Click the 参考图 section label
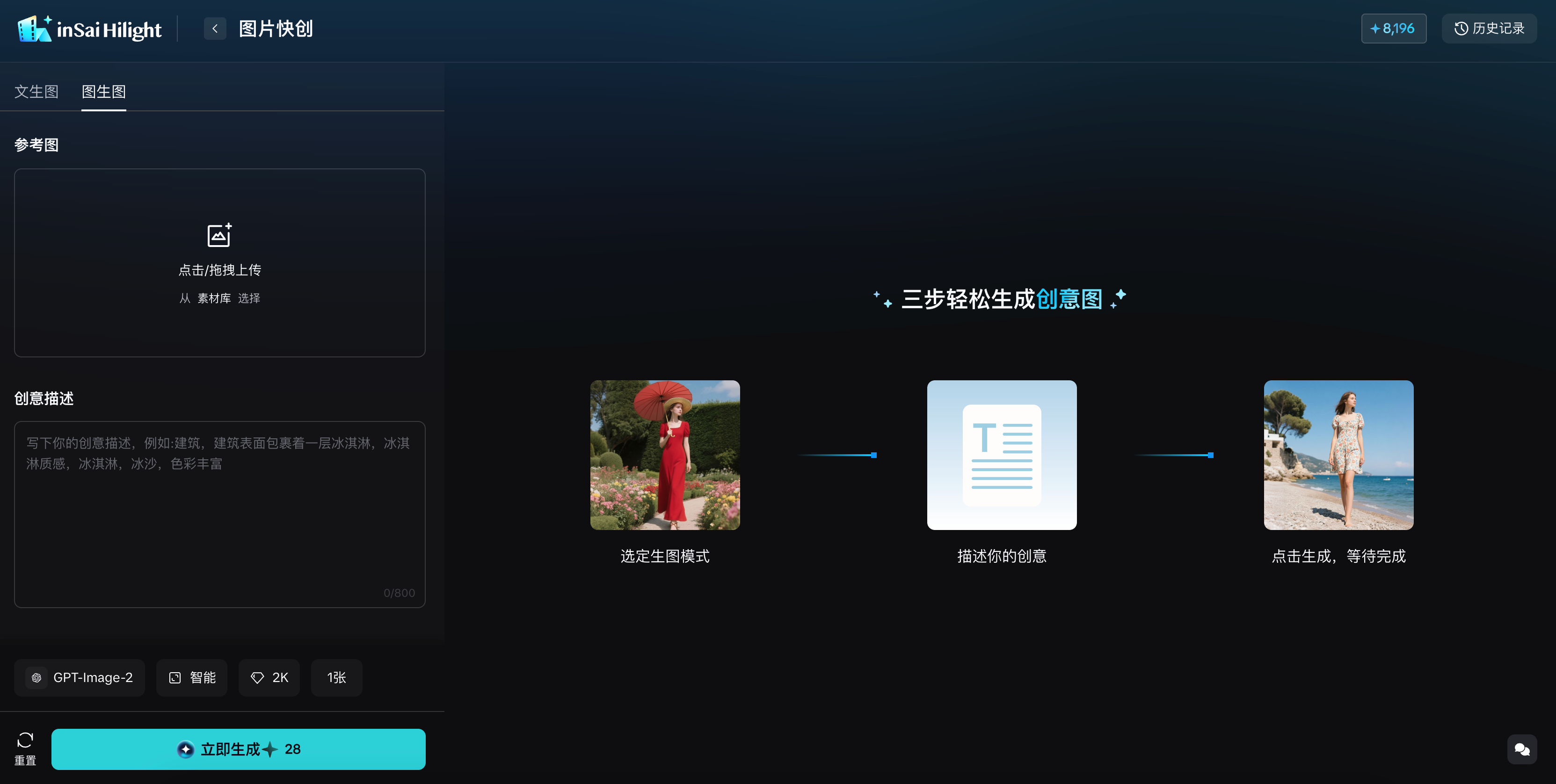This screenshot has height=784, width=1556. pos(36,145)
